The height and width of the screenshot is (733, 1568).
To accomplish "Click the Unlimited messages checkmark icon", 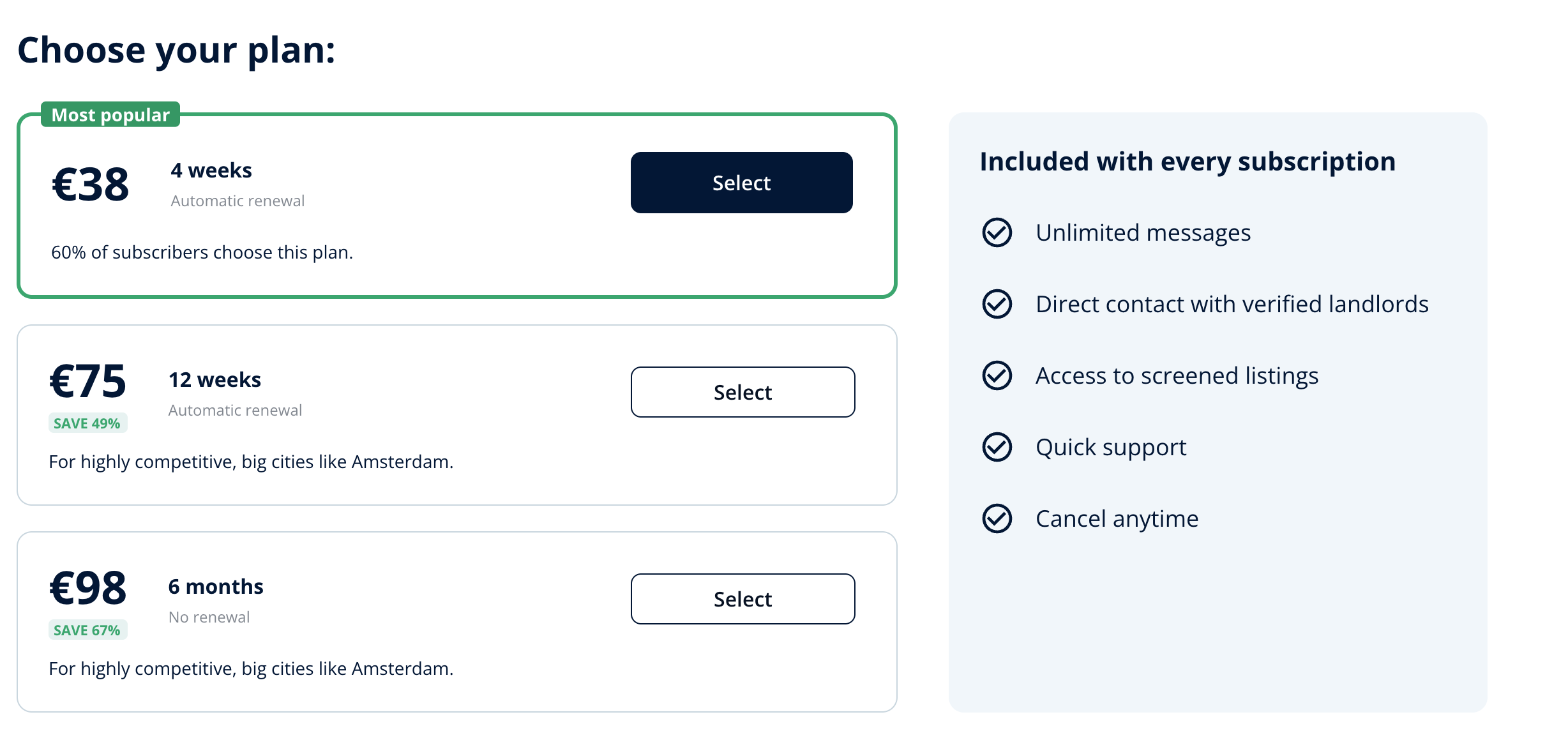I will coord(997,232).
